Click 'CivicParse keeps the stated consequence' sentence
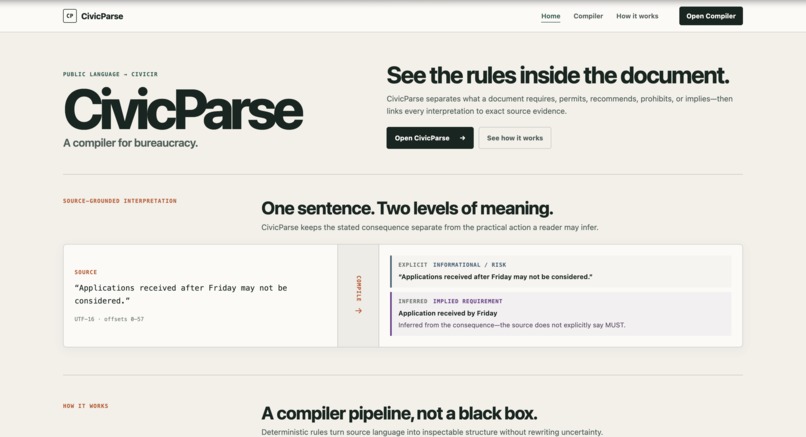This screenshot has width=806, height=437. click(x=430, y=227)
